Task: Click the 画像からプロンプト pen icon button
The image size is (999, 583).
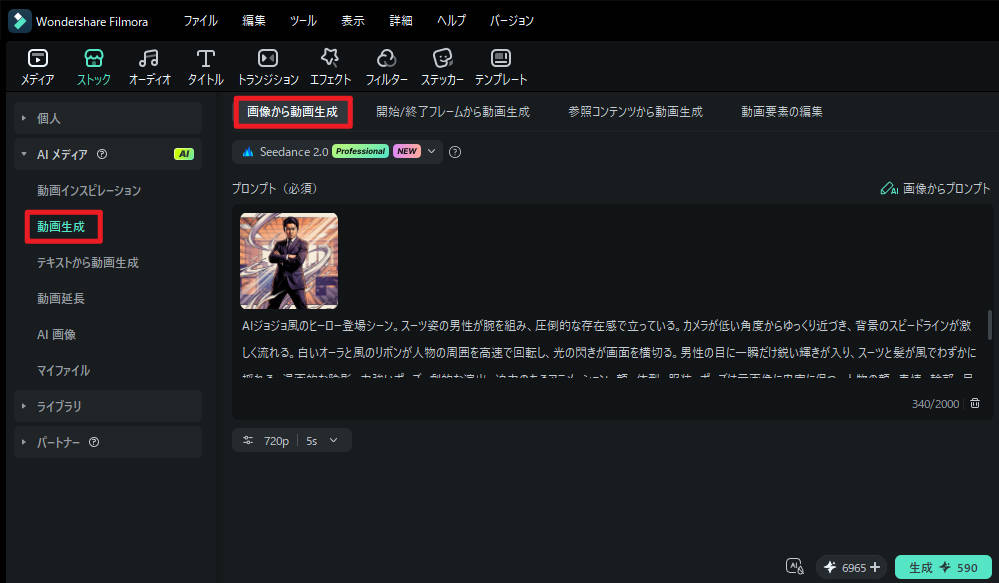Action: click(935, 189)
